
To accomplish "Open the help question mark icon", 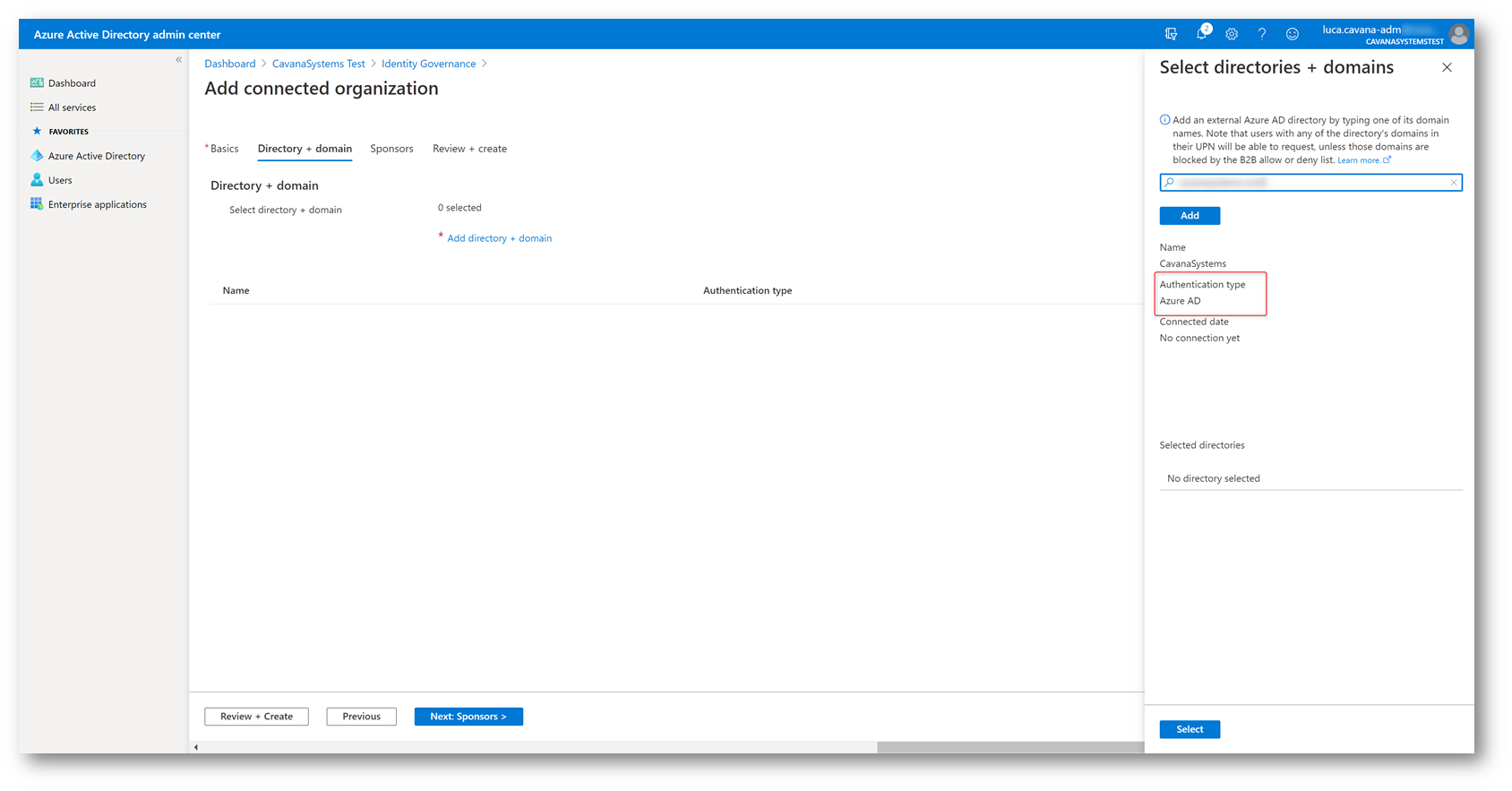I will click(x=1262, y=34).
